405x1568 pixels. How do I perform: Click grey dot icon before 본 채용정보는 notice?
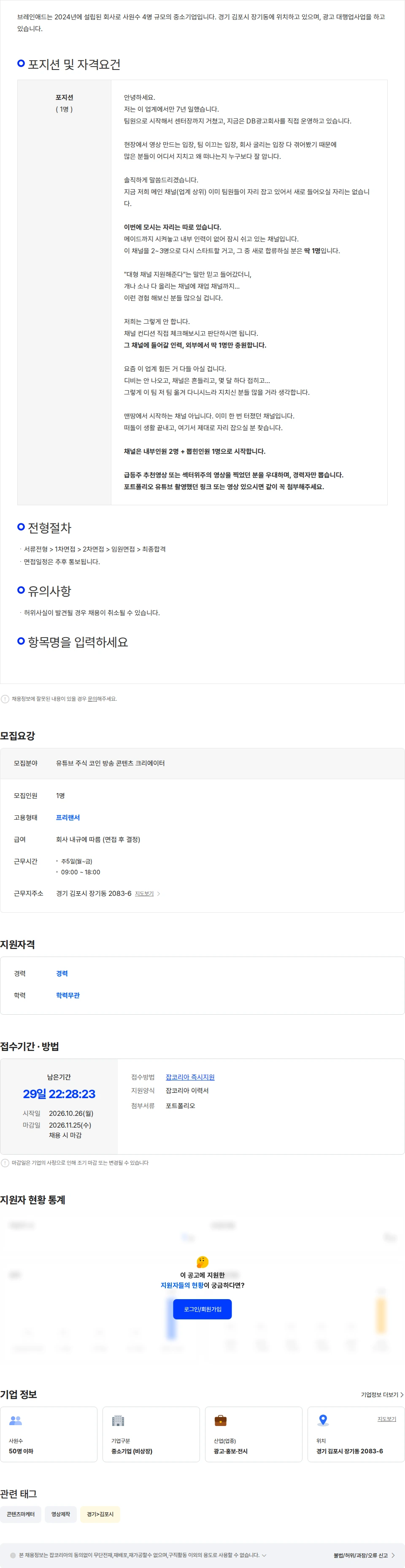pos(13,1555)
